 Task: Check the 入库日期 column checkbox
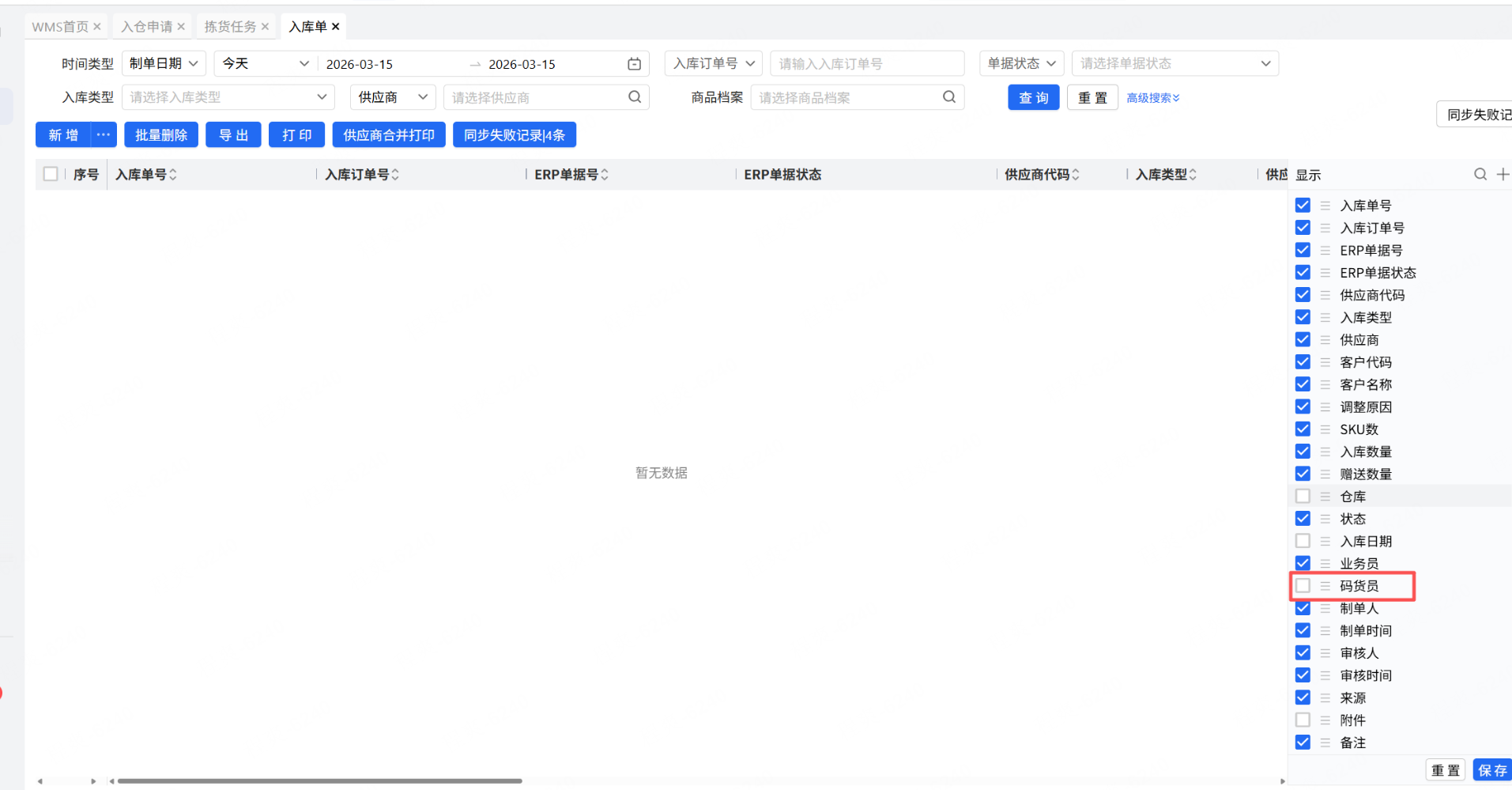click(1303, 541)
